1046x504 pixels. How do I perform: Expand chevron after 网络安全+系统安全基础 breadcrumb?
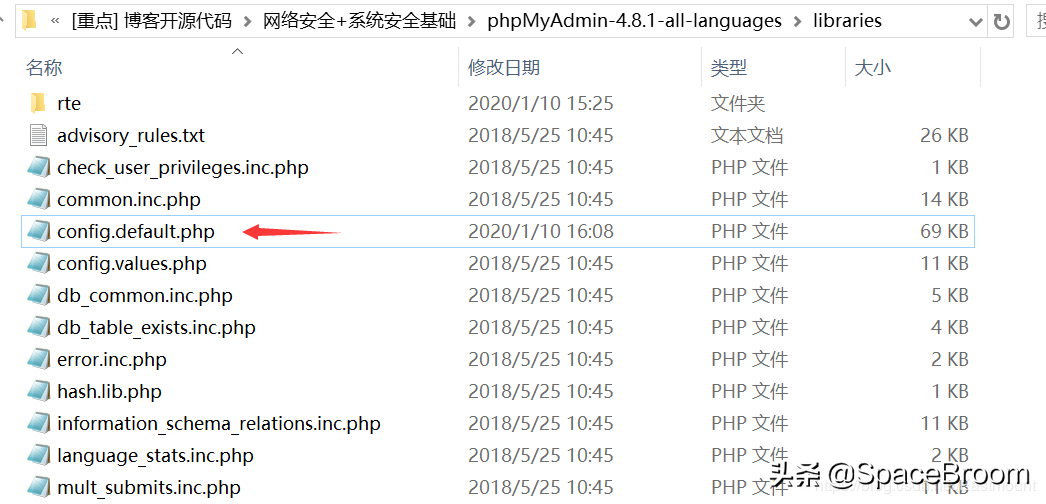pyautogui.click(x=472, y=21)
